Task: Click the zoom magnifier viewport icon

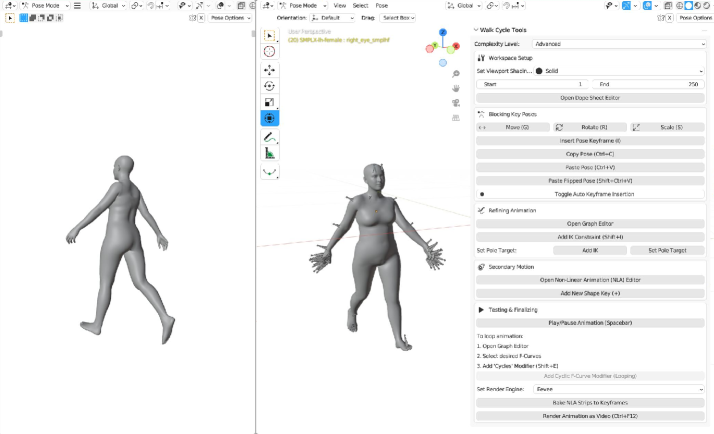Action: 455,73
